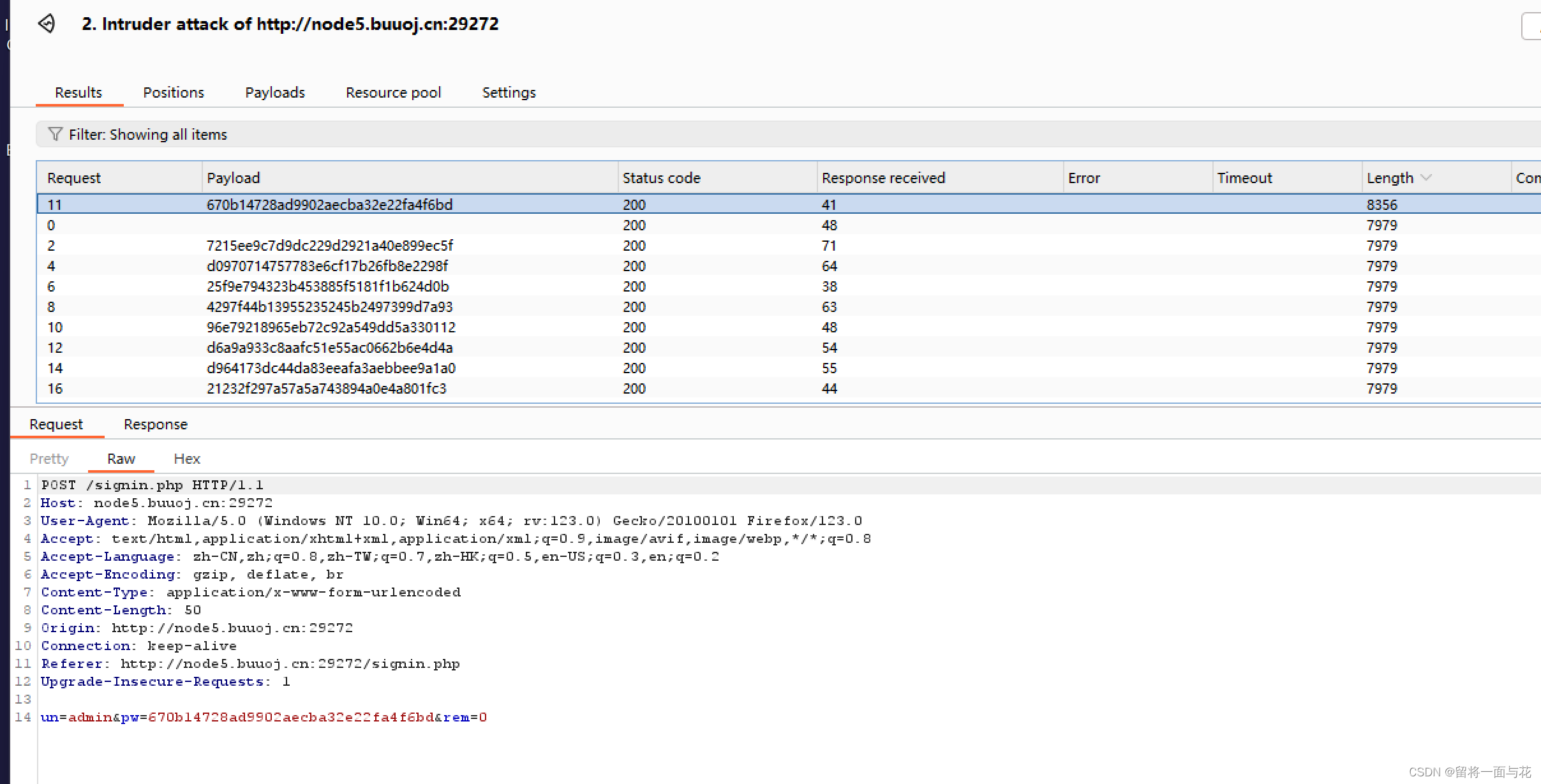Switch to the Positions tab

pos(173,92)
